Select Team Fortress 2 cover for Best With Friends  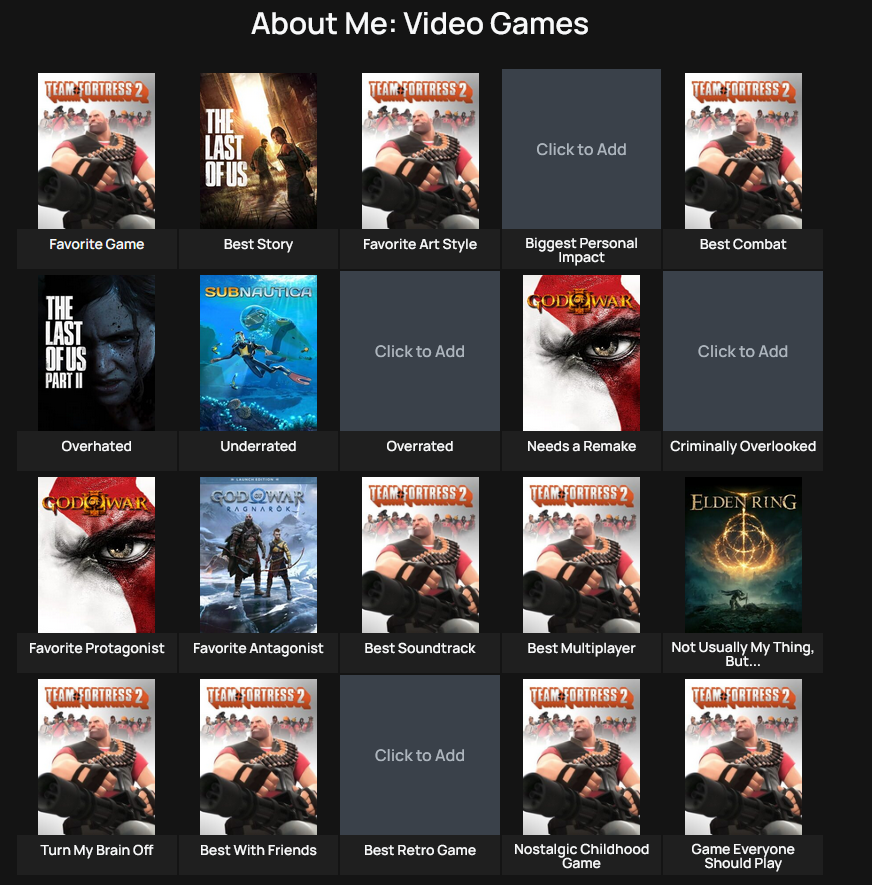pos(258,757)
